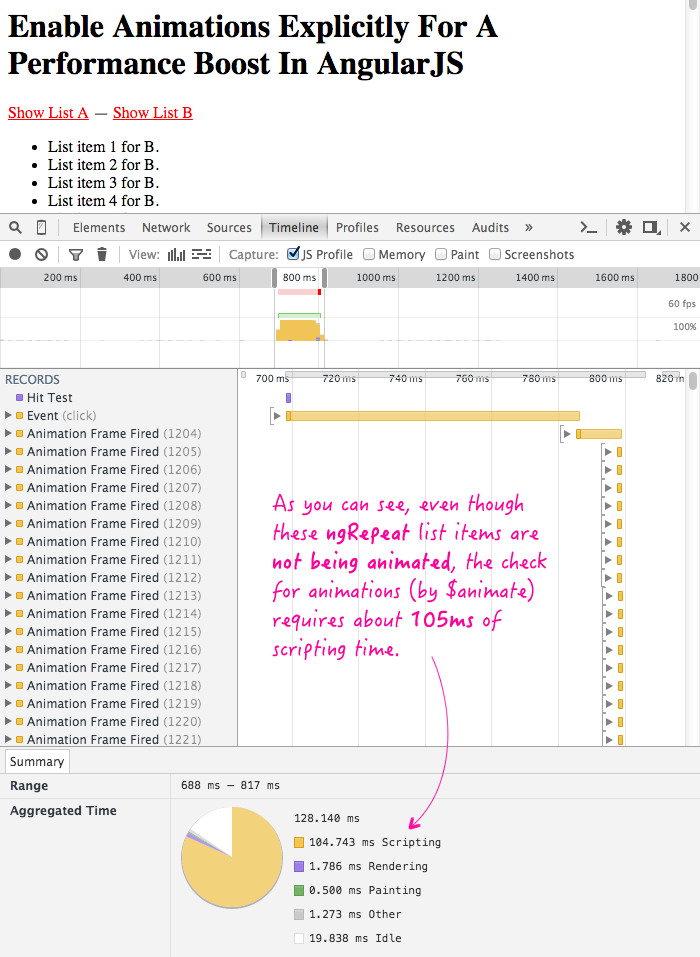
Task: Expand Animation Frame Fired 1221 record
Action: (x=9, y=740)
